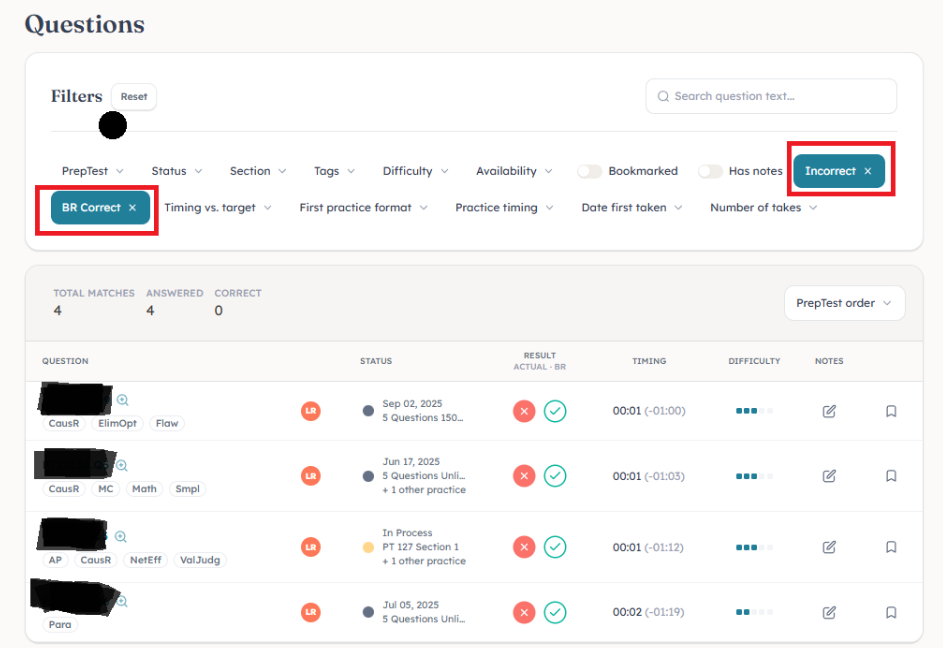Click red incorrect result icon in first row

[524, 411]
